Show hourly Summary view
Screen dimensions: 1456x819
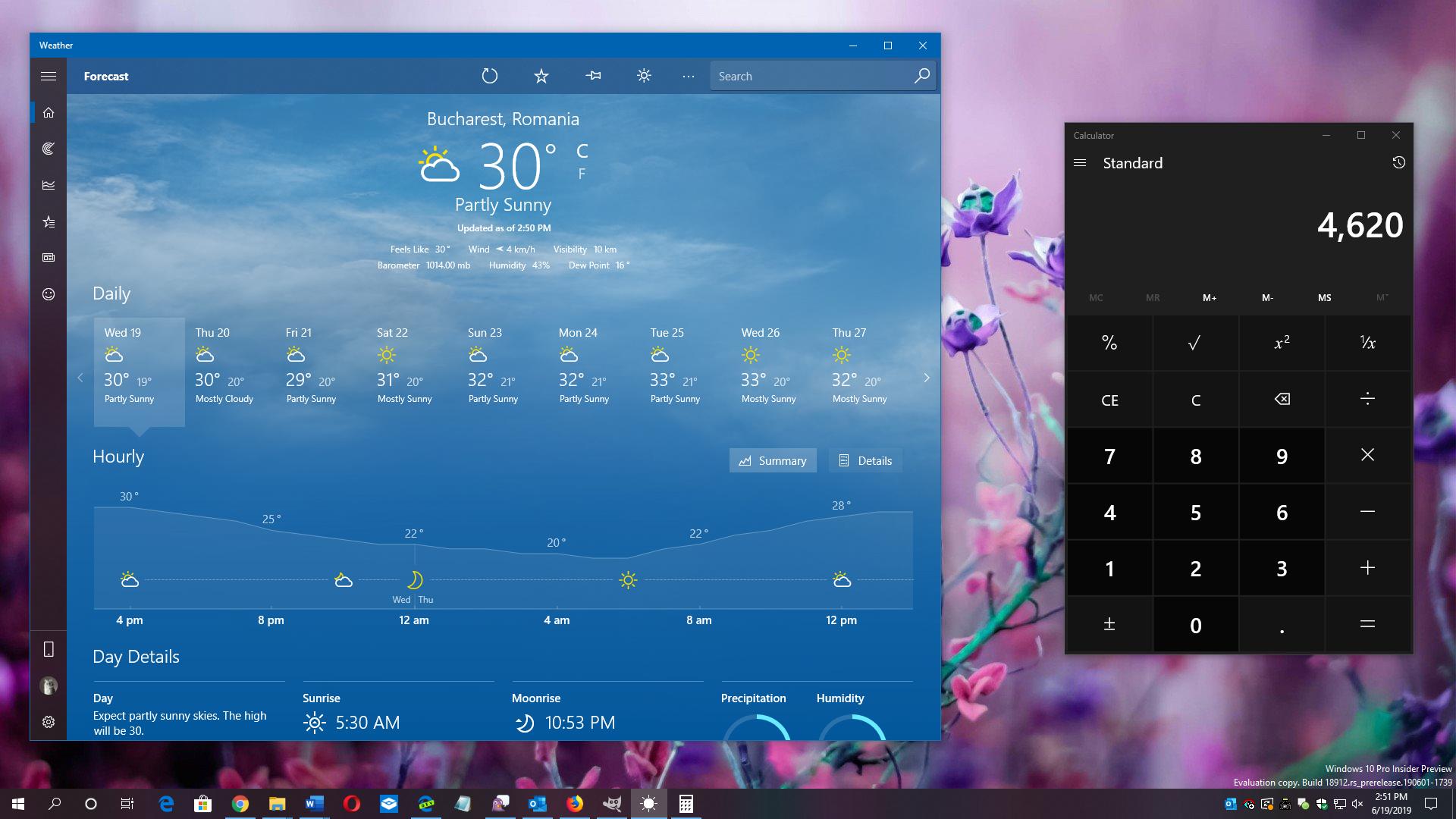coord(773,460)
